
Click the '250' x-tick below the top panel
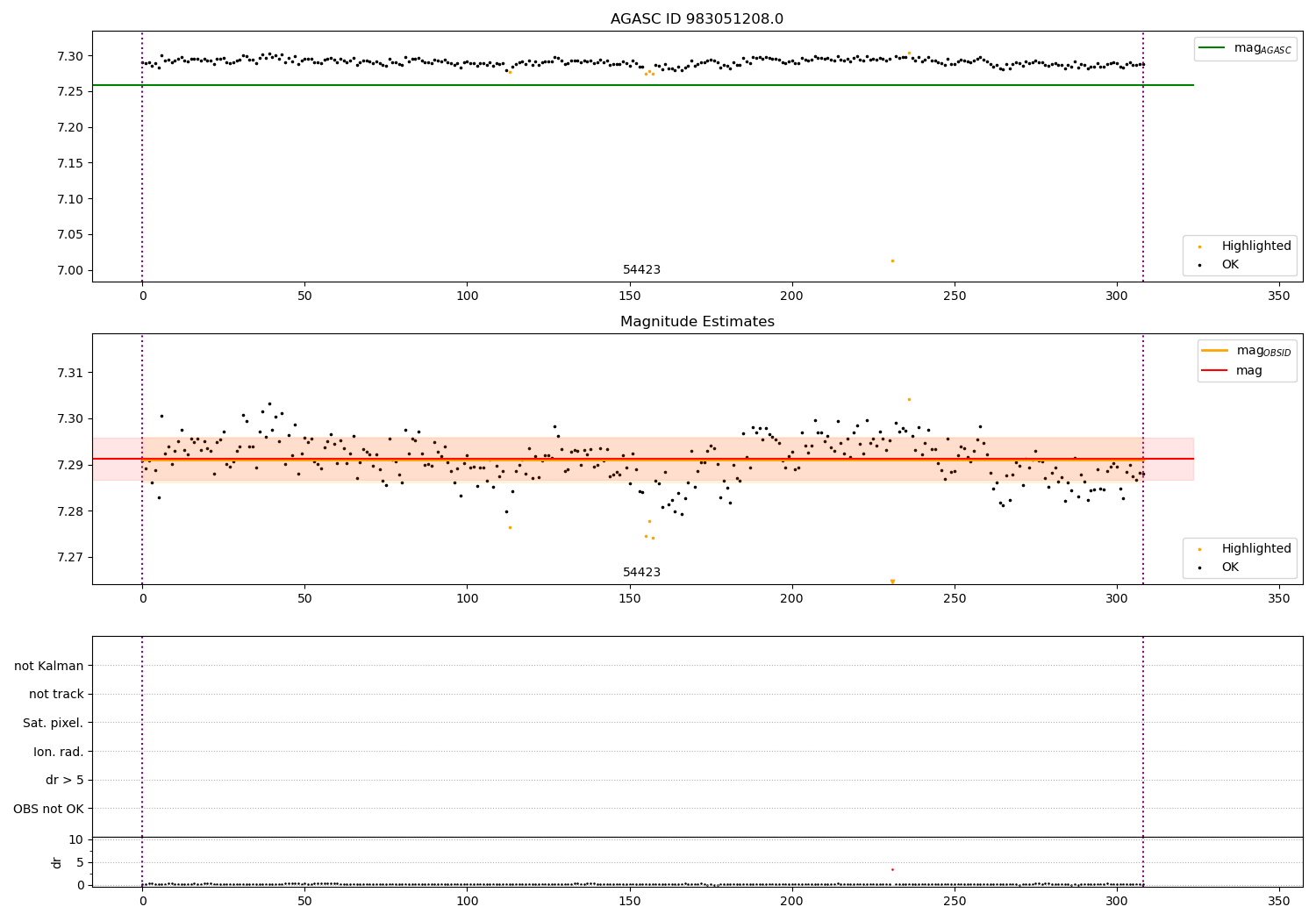pyautogui.click(x=955, y=296)
